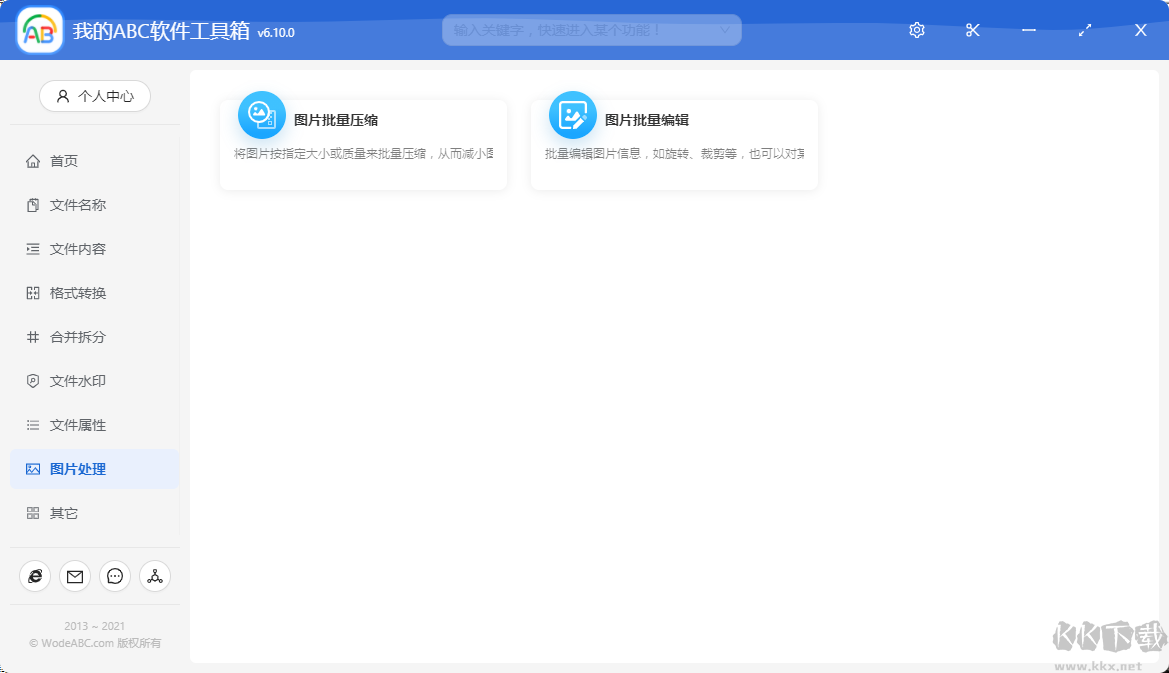Select 文件名称 from the sidebar
This screenshot has height=673, width=1169.
click(70, 204)
